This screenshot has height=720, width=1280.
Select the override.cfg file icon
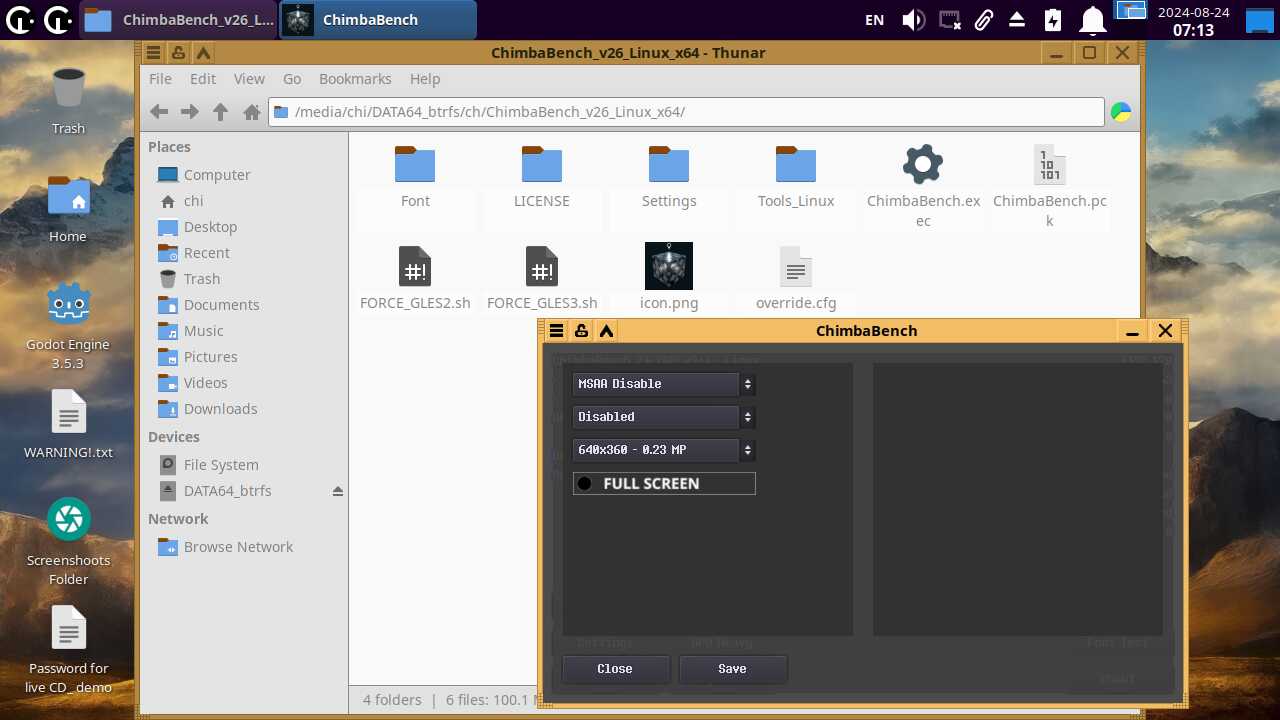click(x=796, y=266)
